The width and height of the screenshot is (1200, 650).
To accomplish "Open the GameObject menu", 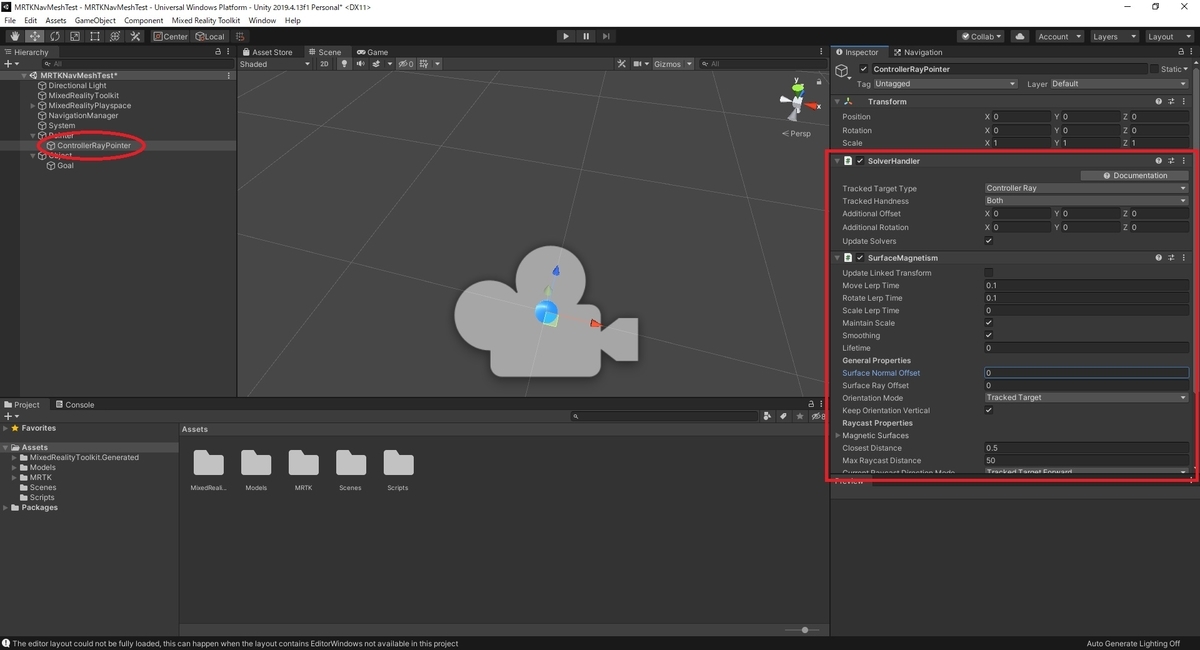I will point(95,20).
